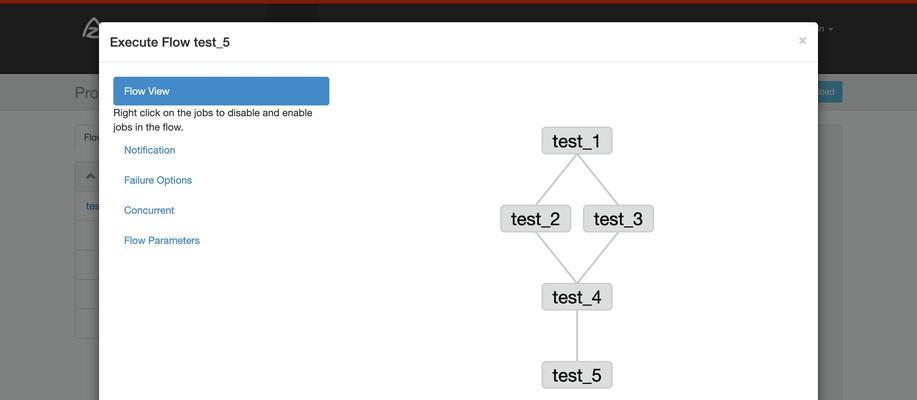Close the Execute Flow dialog with X
The image size is (917, 400).
click(x=802, y=40)
